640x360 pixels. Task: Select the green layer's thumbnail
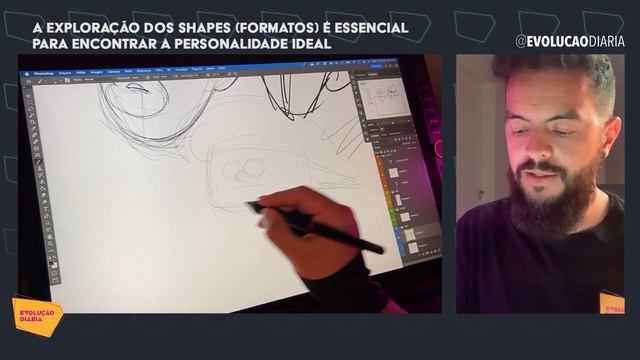pos(404,217)
